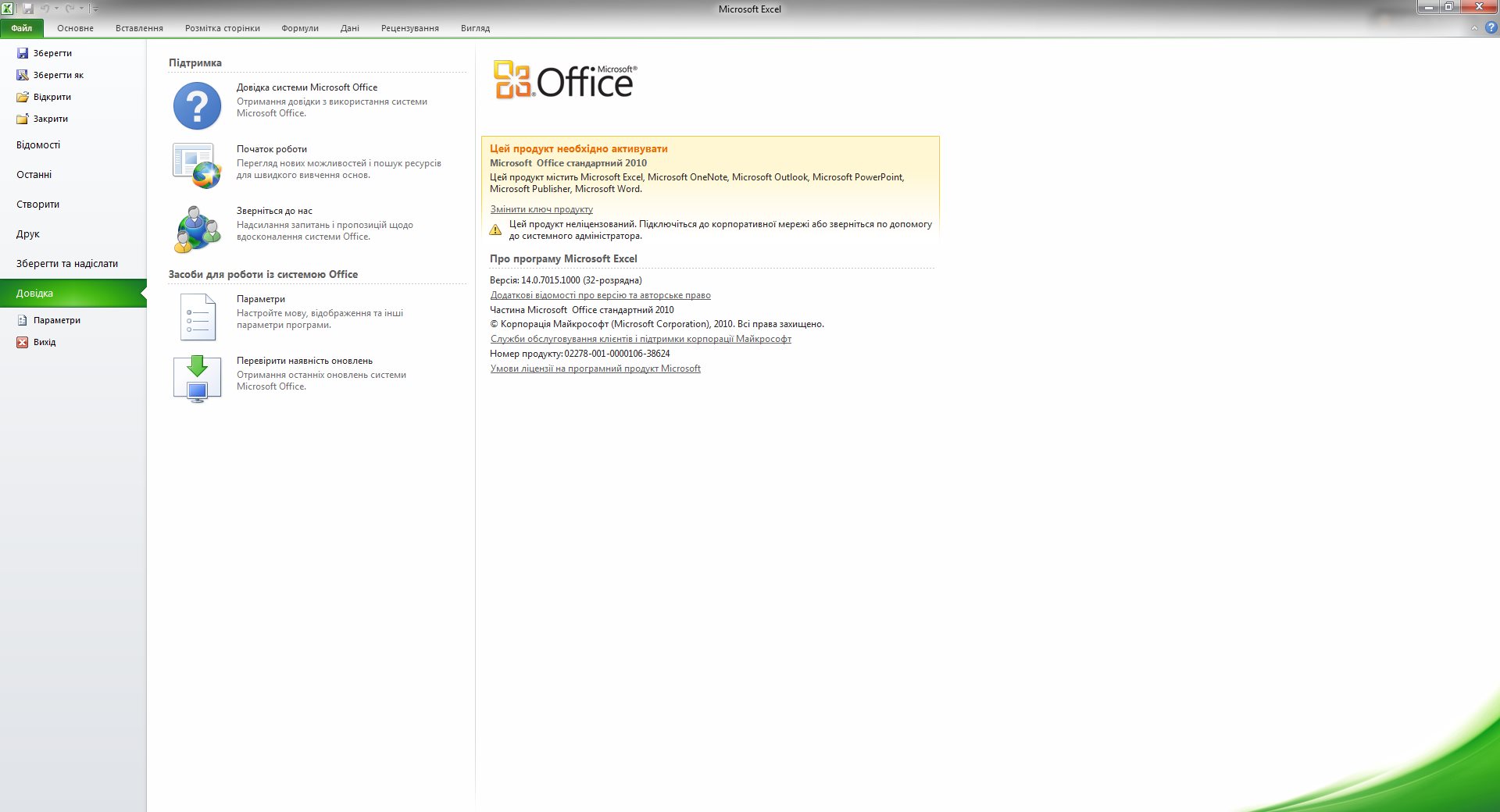Toggle the ribbon minimize arrow
The height and width of the screenshot is (812, 1500).
1474,28
